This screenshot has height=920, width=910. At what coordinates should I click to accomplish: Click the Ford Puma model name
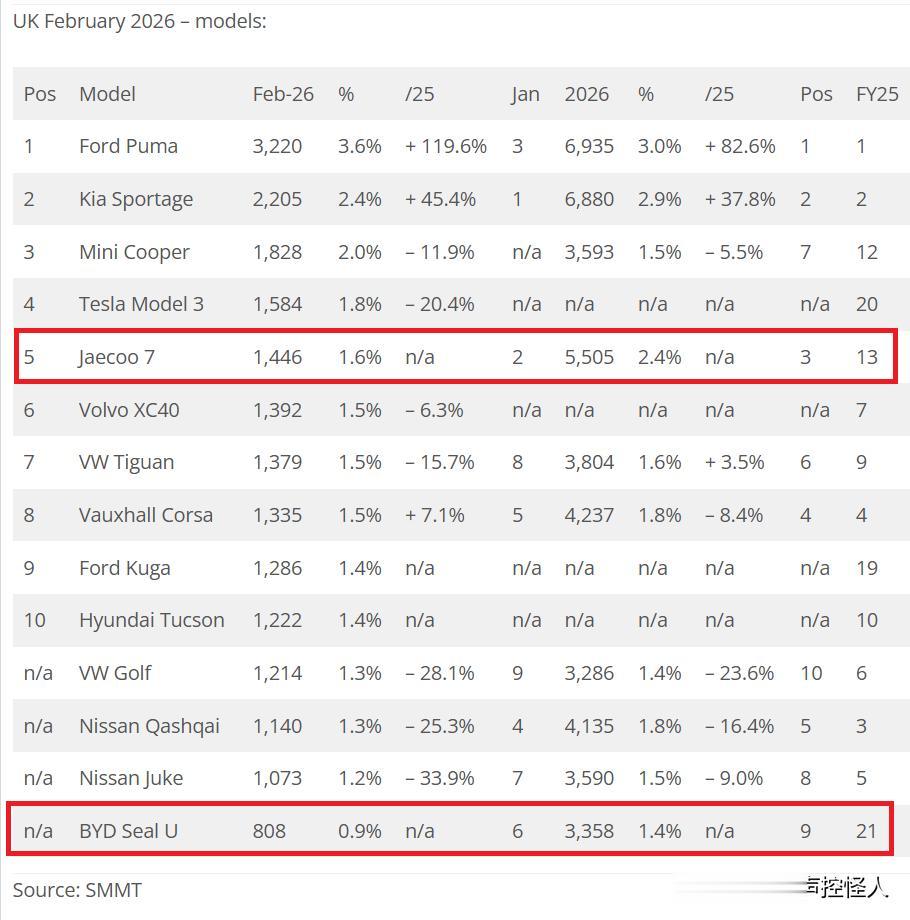point(128,146)
